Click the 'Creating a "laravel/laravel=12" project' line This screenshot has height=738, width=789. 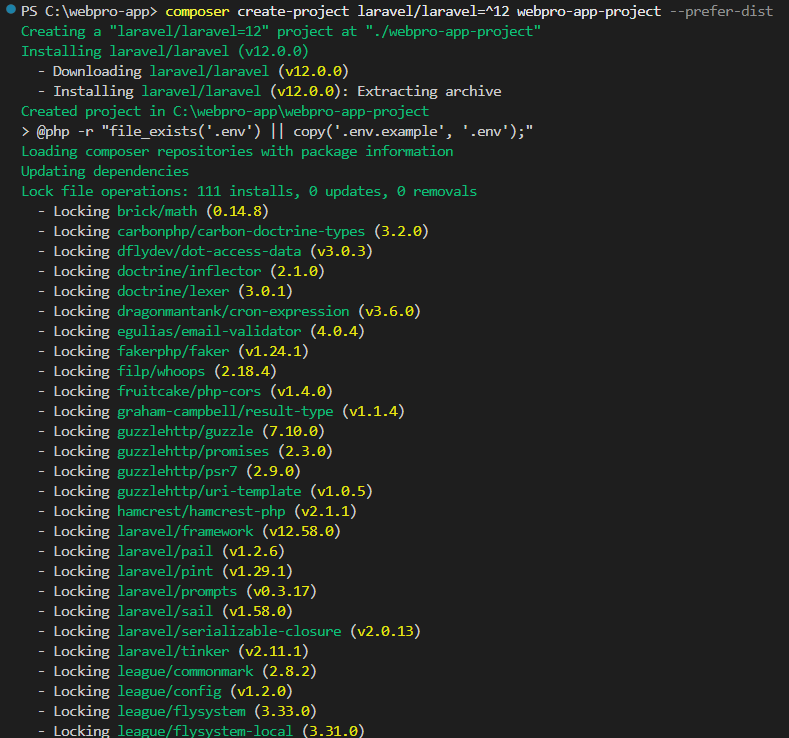pos(281,32)
